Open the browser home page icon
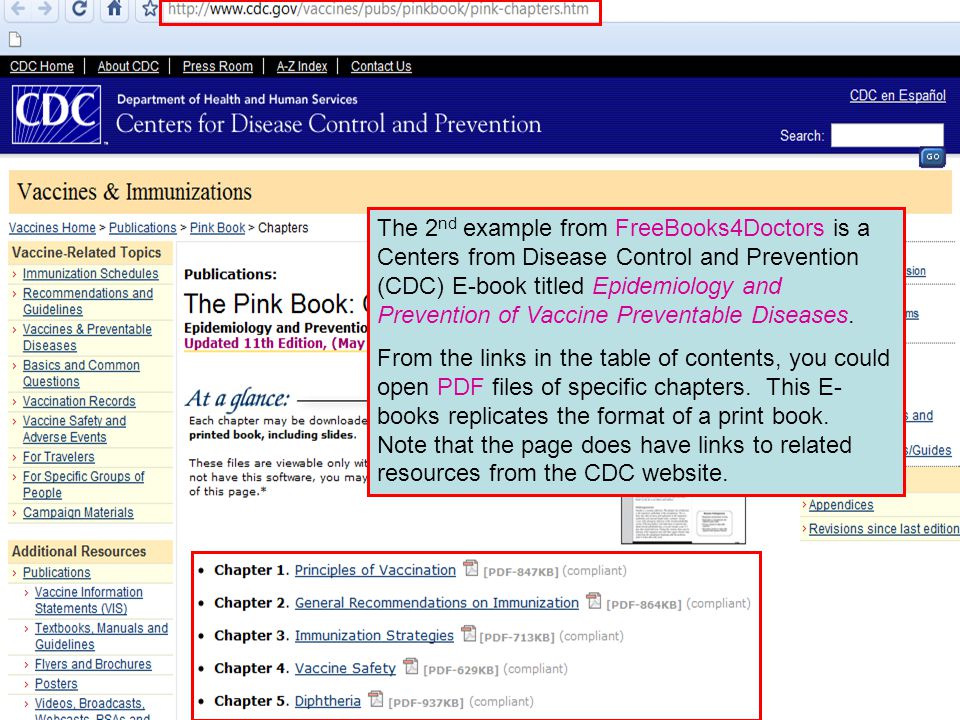Image resolution: width=960 pixels, height=720 pixels. (x=114, y=9)
